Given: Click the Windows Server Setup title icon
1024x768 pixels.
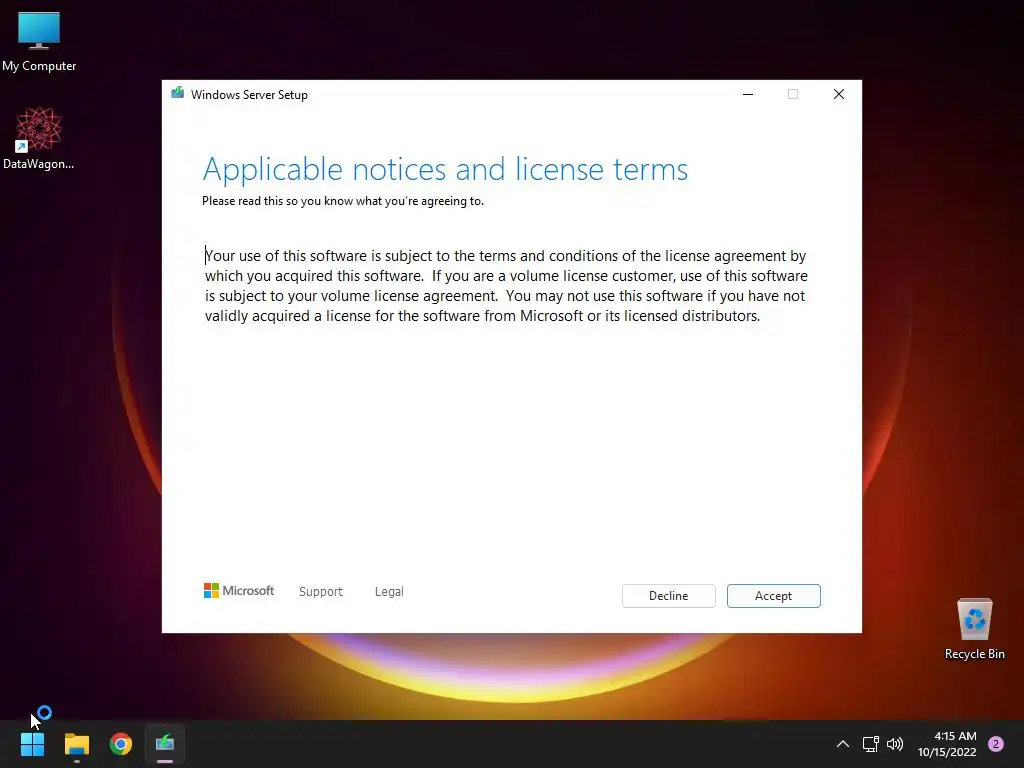Looking at the screenshot, I should (x=178, y=94).
